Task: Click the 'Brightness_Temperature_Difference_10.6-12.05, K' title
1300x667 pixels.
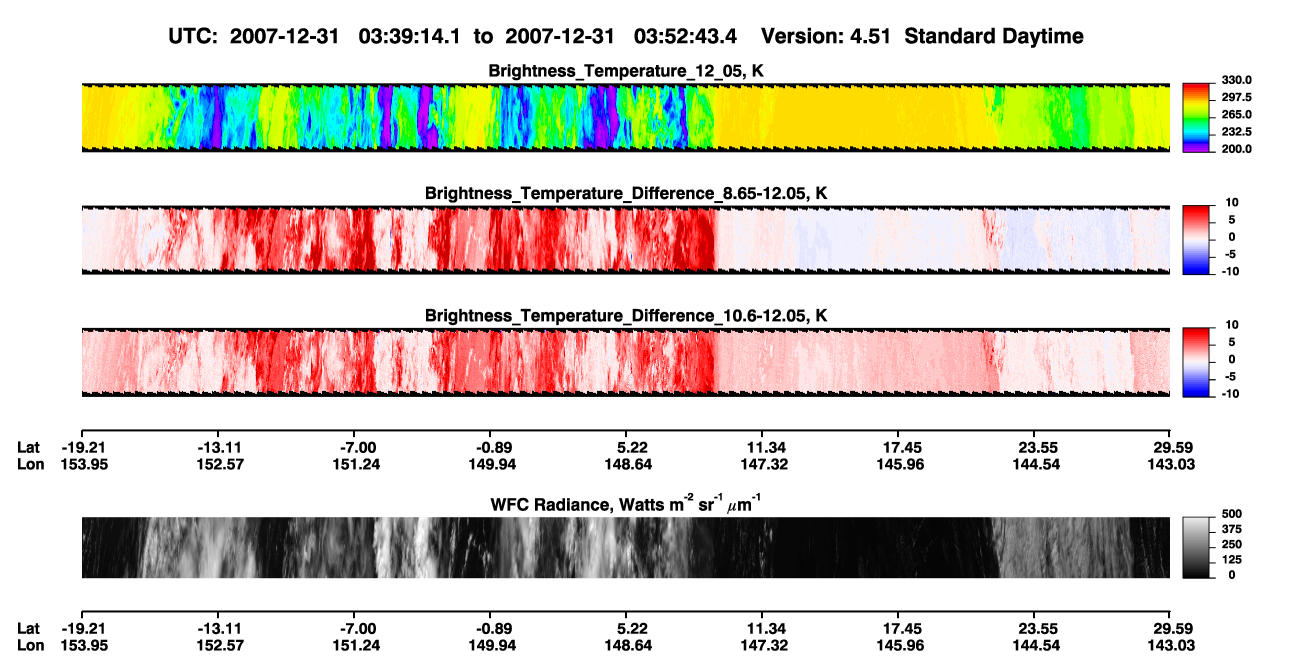Action: click(x=626, y=316)
